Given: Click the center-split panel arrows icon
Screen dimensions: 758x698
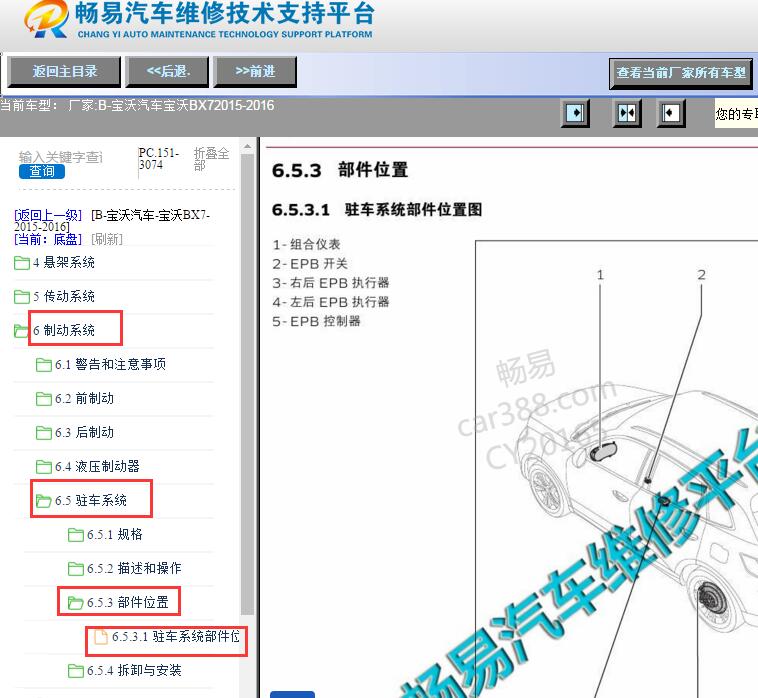Looking at the screenshot, I should coord(627,113).
